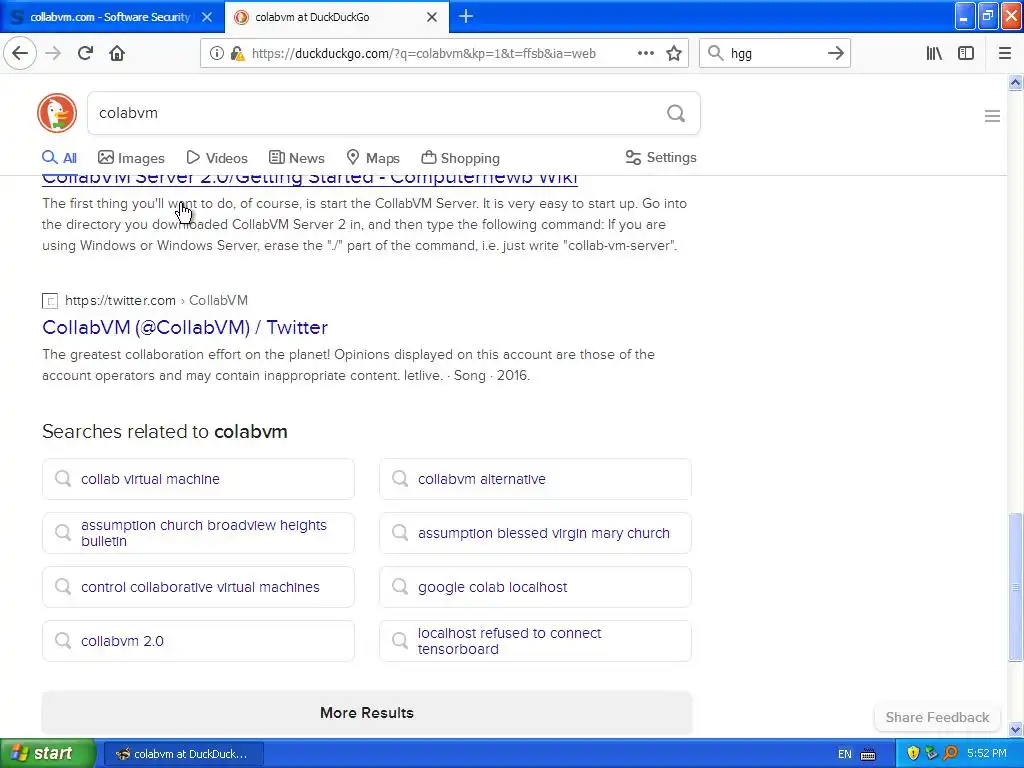Switch to Videos results
The width and height of the screenshot is (1024, 768).
click(217, 158)
